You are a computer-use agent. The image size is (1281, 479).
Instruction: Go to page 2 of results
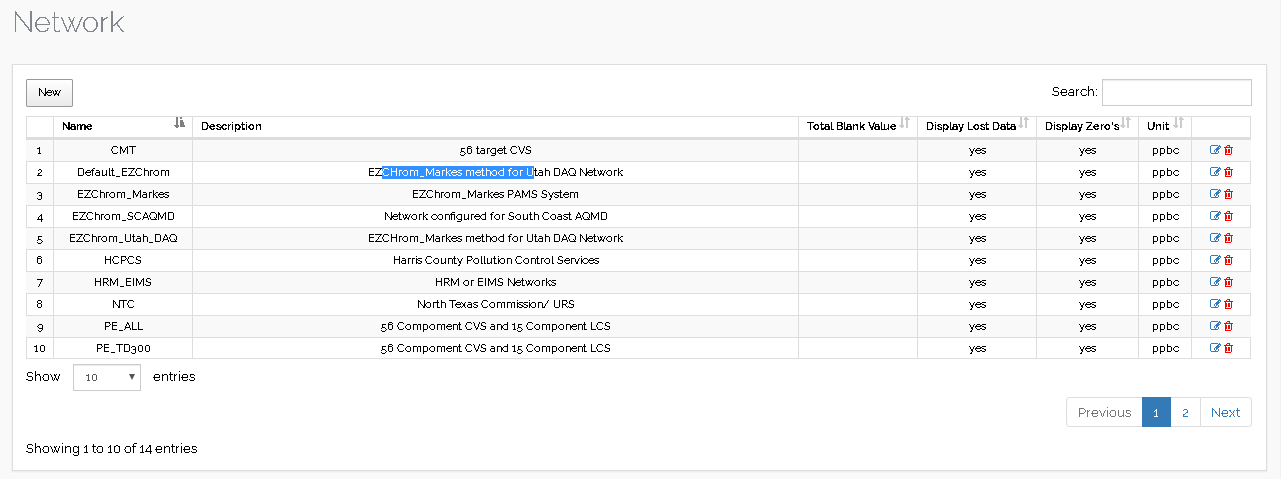(1185, 412)
